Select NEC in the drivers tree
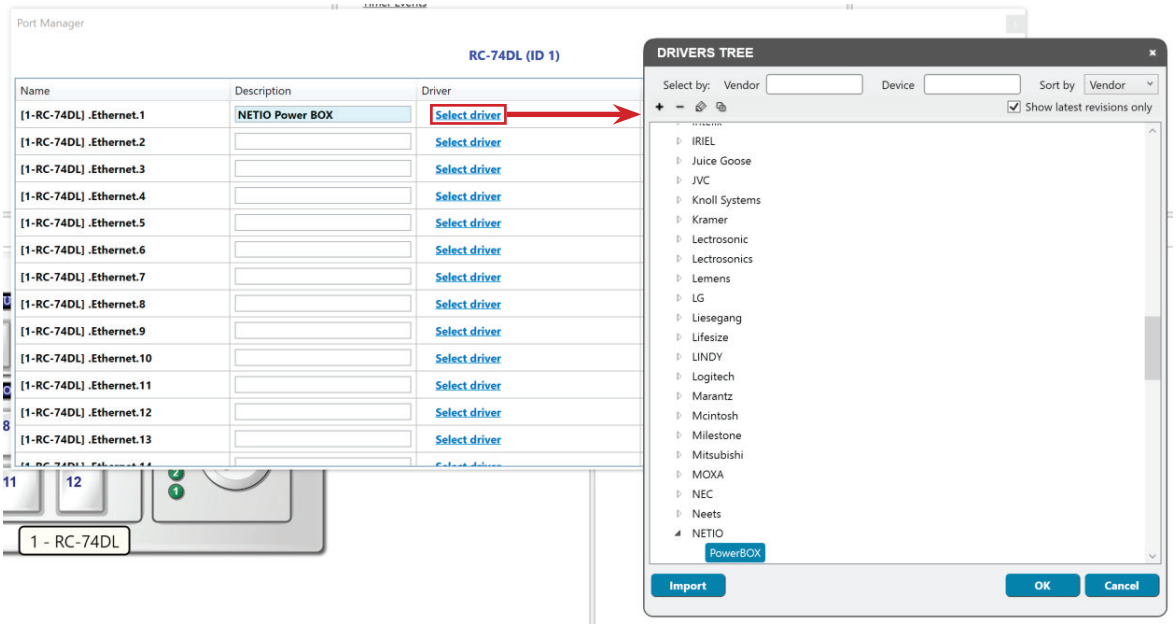 click(702, 494)
